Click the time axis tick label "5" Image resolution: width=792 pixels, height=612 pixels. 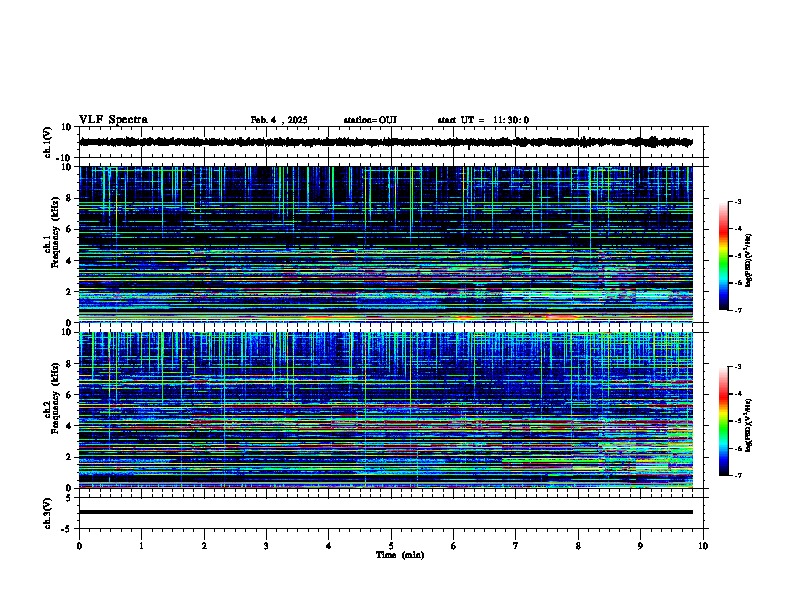(391, 546)
